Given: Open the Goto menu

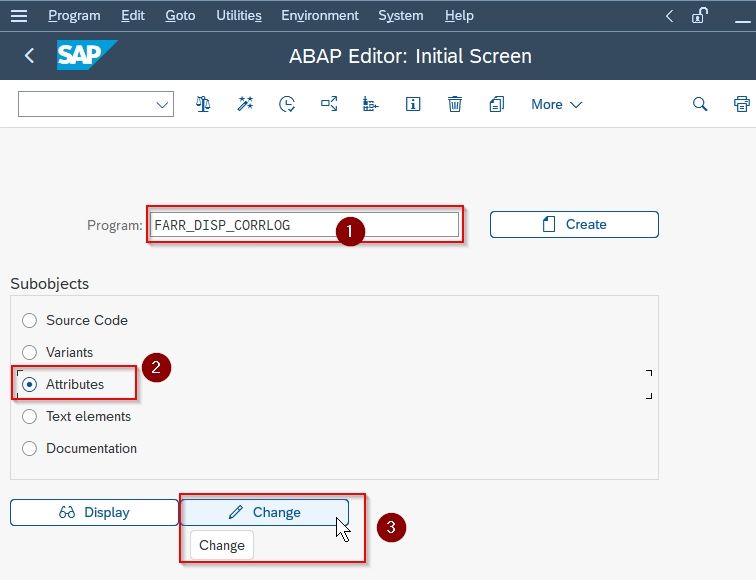Looking at the screenshot, I should coord(180,16).
